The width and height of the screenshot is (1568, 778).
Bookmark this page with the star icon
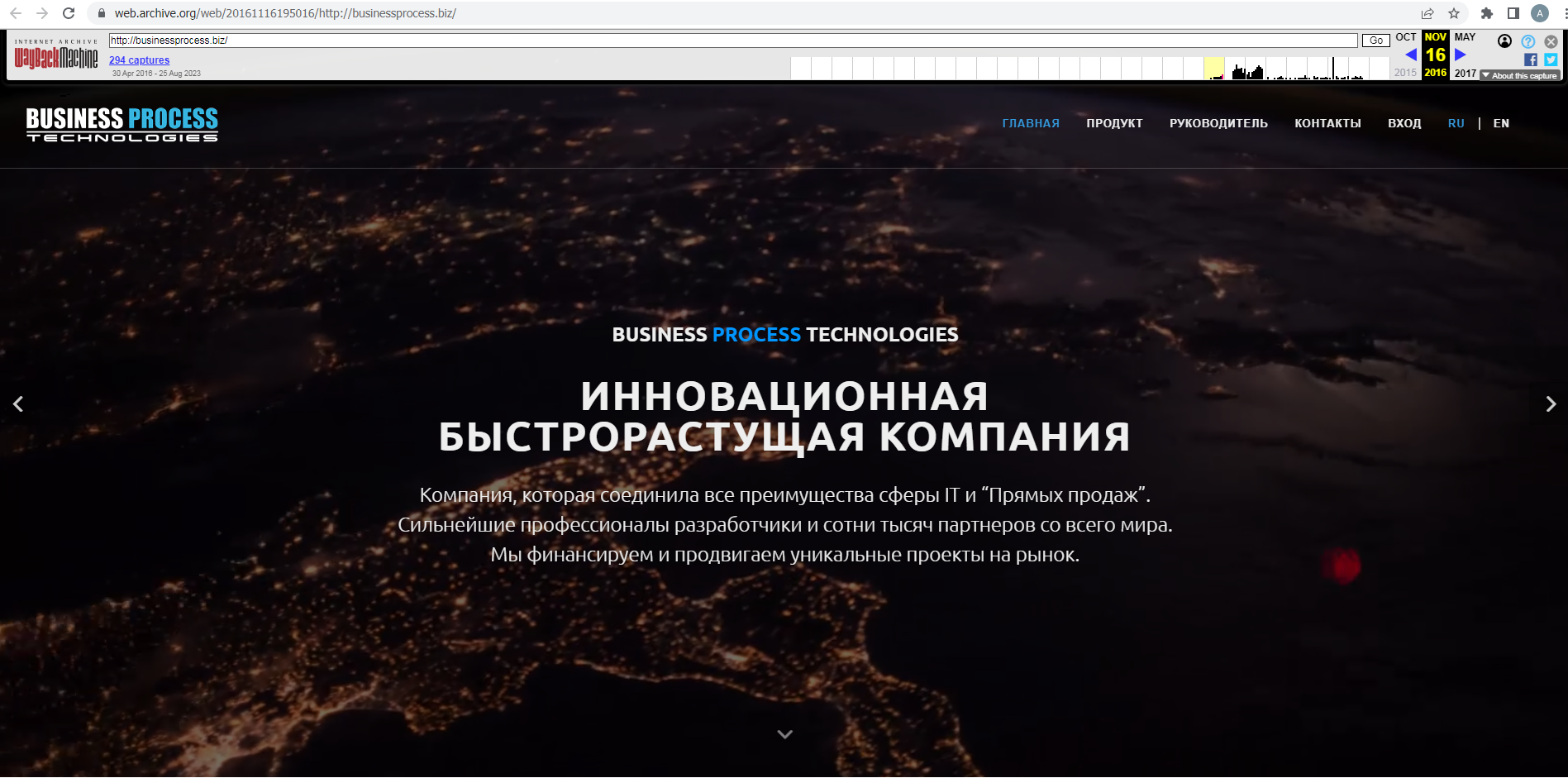point(1454,13)
